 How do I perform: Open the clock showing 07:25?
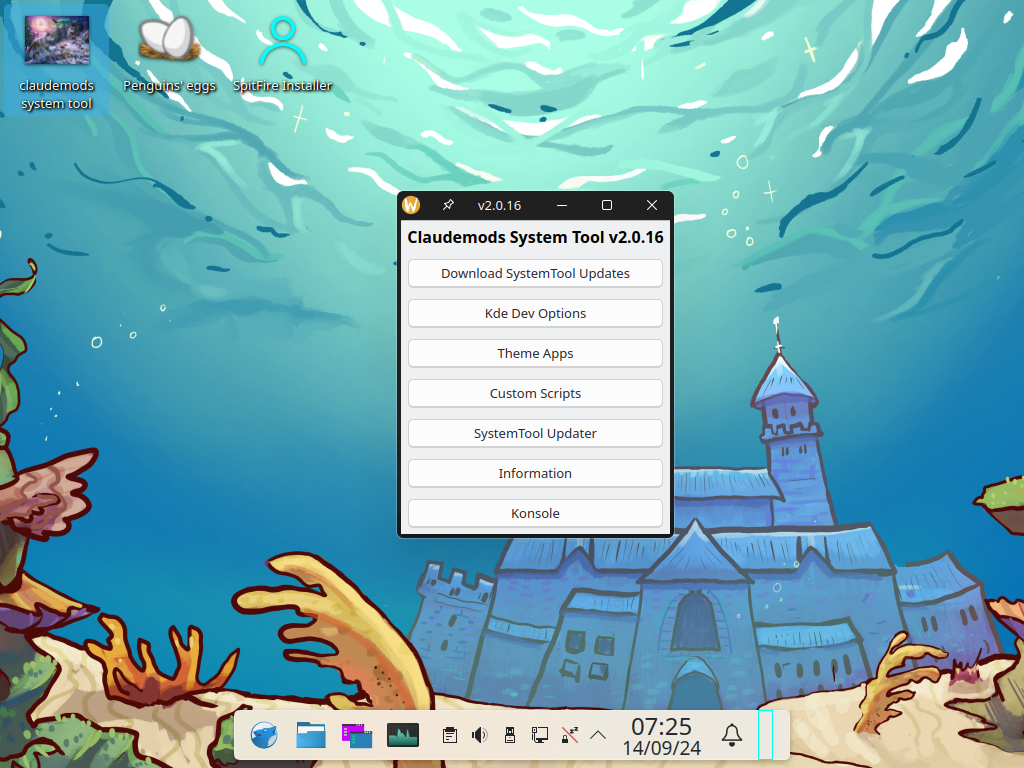[662, 736]
